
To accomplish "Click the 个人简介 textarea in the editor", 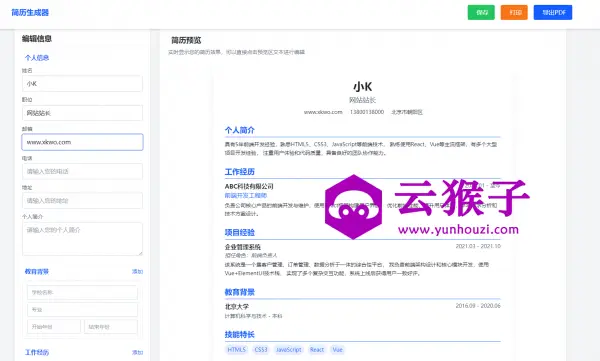I will [x=82, y=239].
